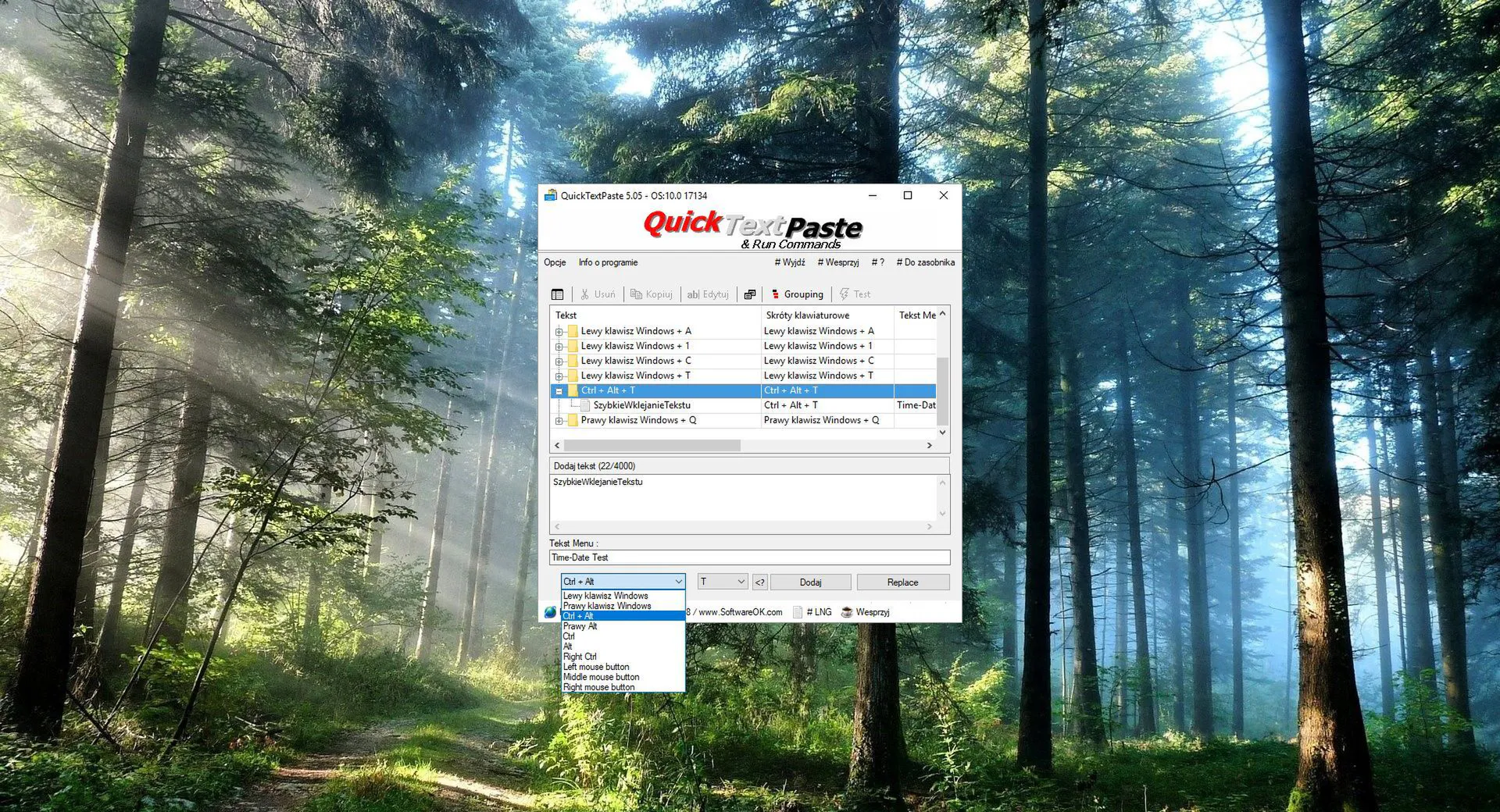Click the coffee cup Wesprzyj status item
1500x812 pixels.
click(x=865, y=612)
